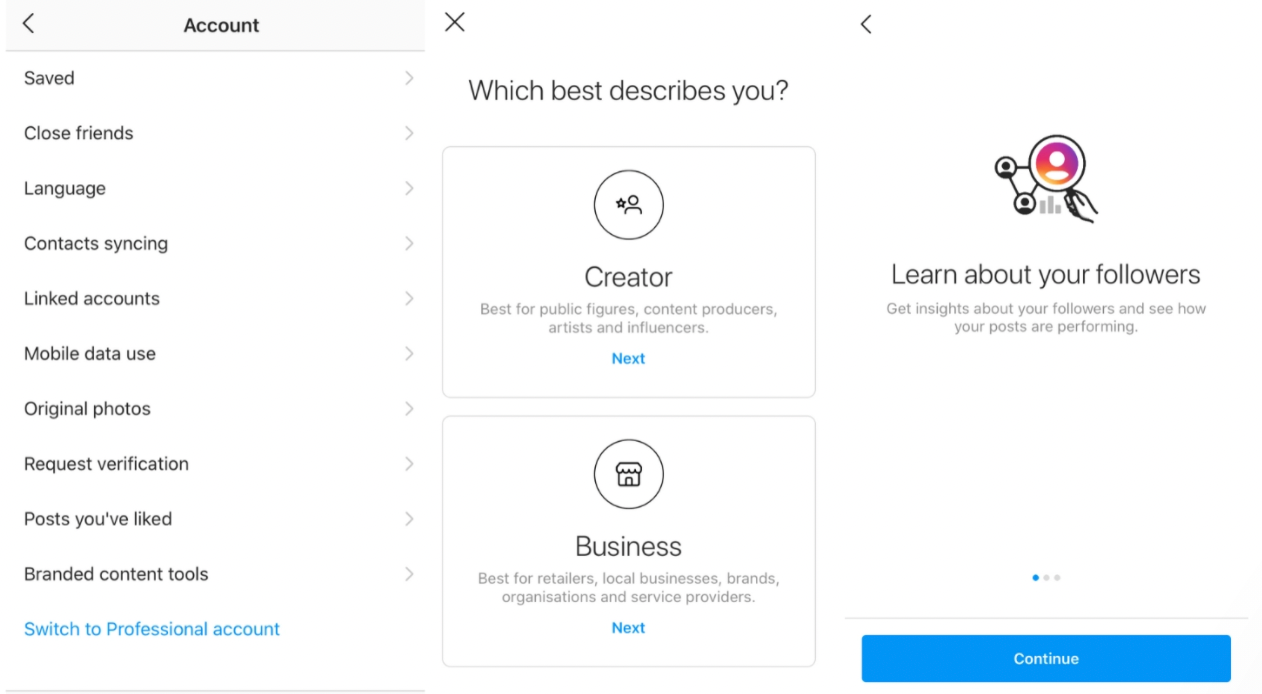Tap the 'Business' heading text
Image resolution: width=1262 pixels, height=694 pixels.
628,546
